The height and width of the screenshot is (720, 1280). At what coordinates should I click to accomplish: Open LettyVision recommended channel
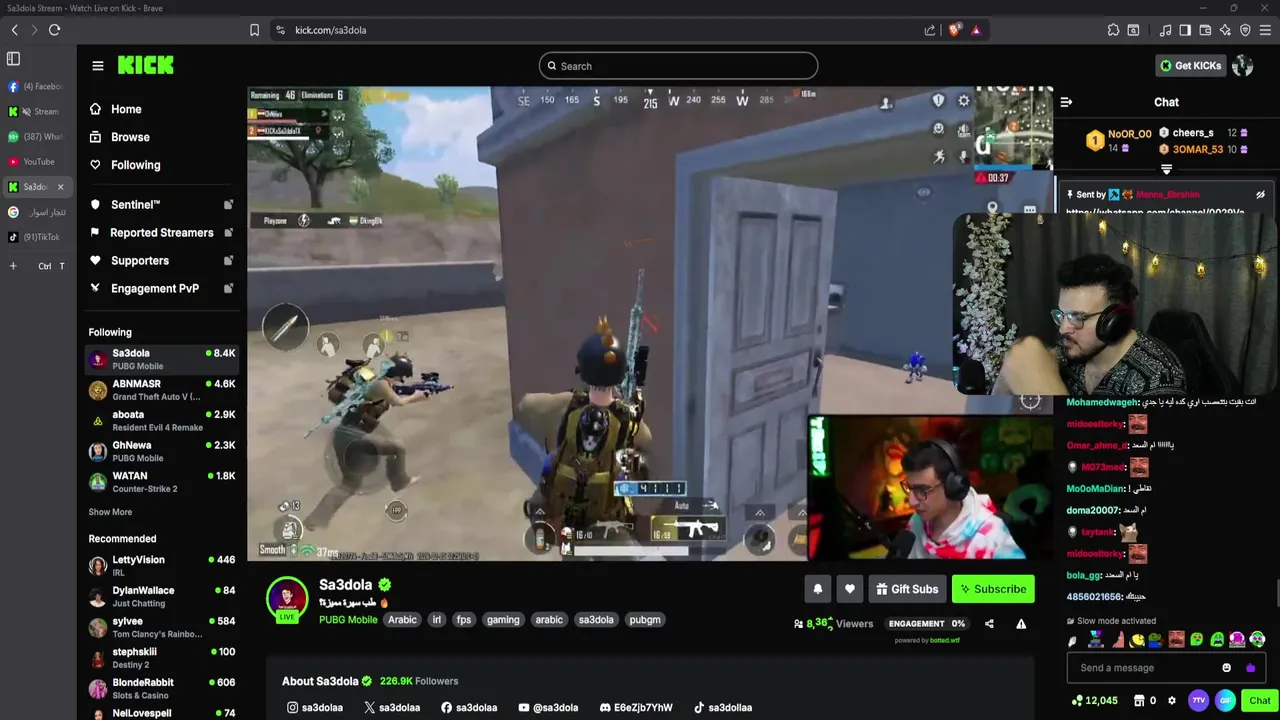coord(161,566)
